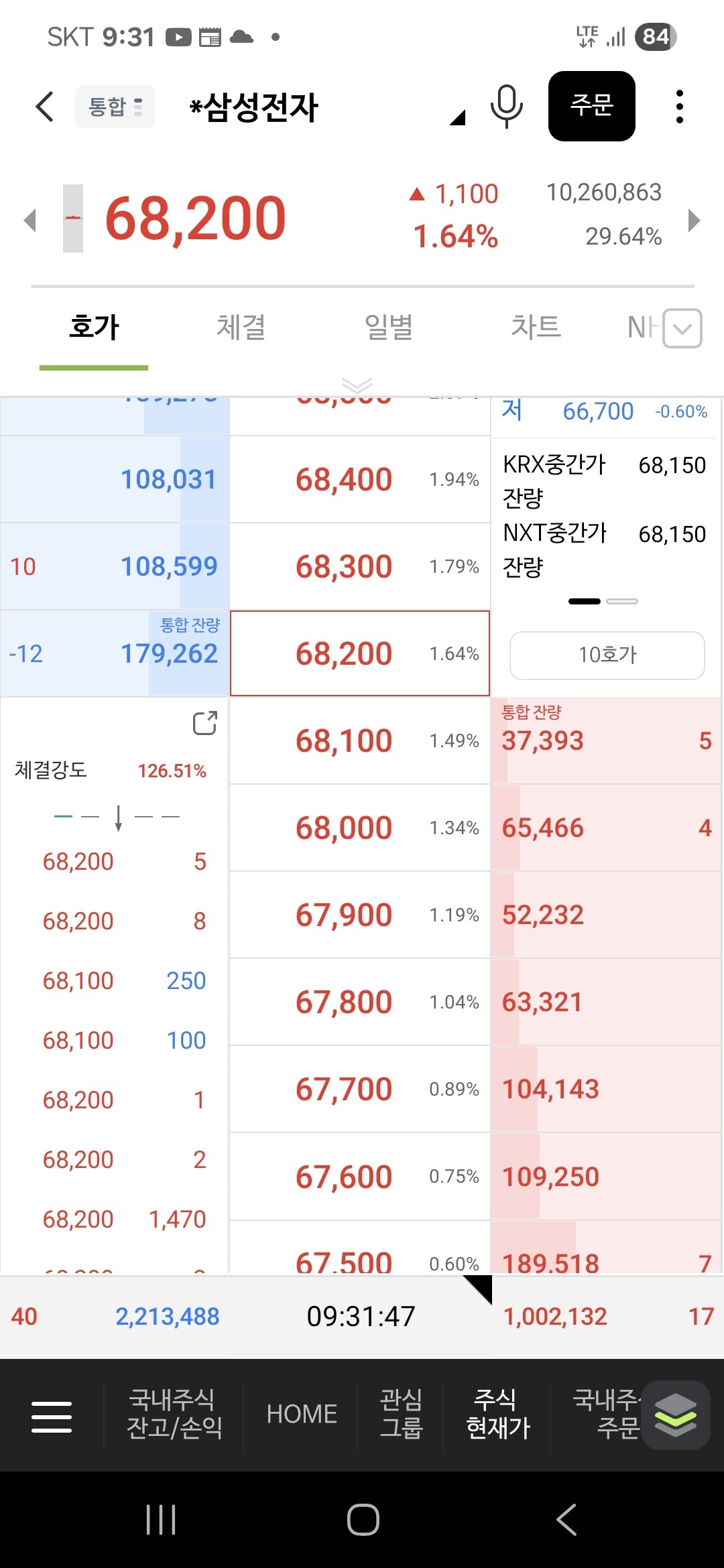Switch the info panel page indicator
The width and height of the screenshot is (724, 1568).
621,601
